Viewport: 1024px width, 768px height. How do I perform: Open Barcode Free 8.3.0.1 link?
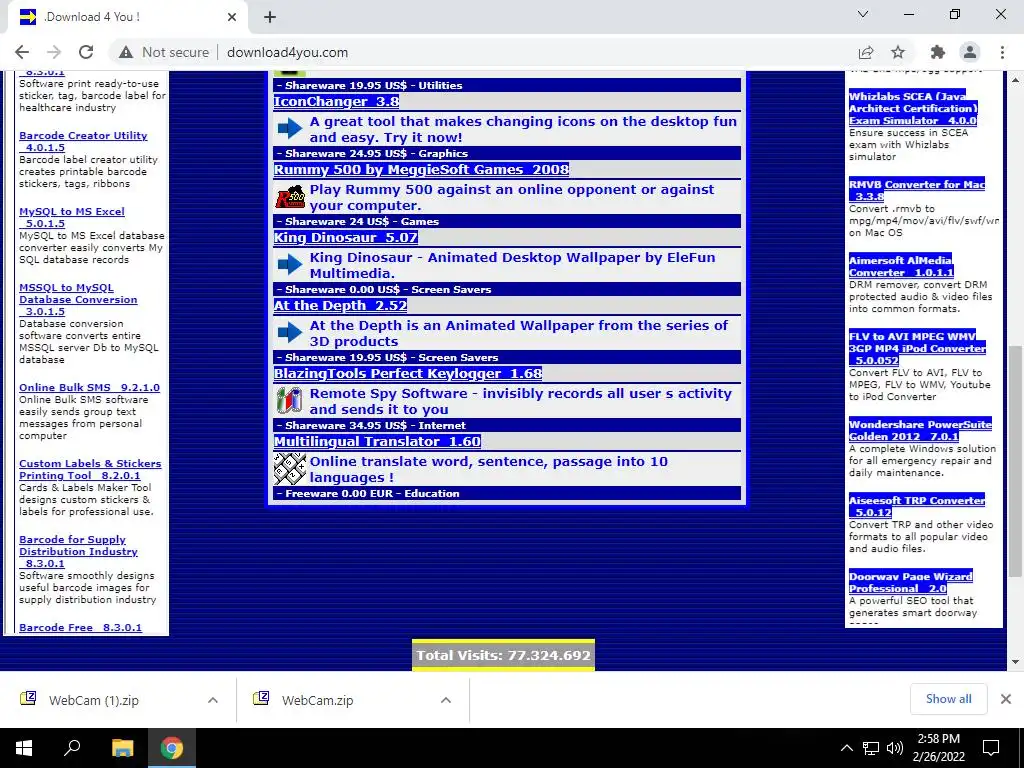click(80, 627)
